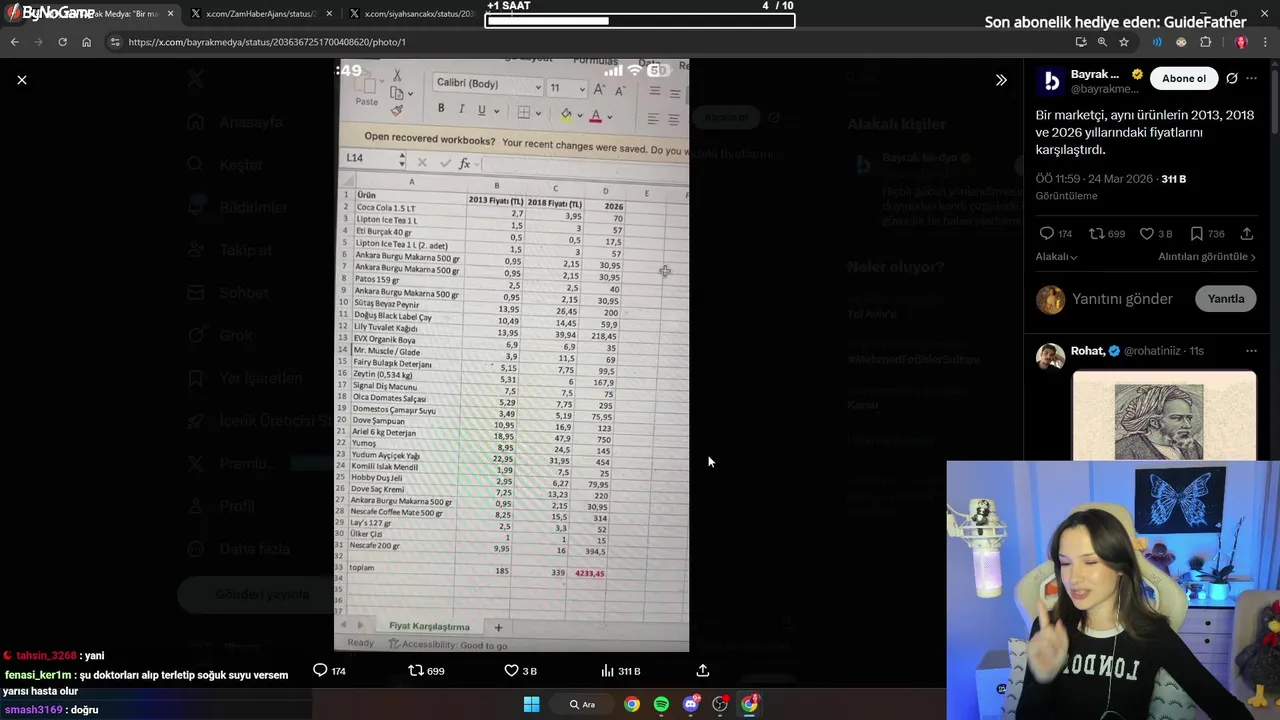Go back in the browser
Screen dimensions: 1280x720
pyautogui.click(x=14, y=42)
